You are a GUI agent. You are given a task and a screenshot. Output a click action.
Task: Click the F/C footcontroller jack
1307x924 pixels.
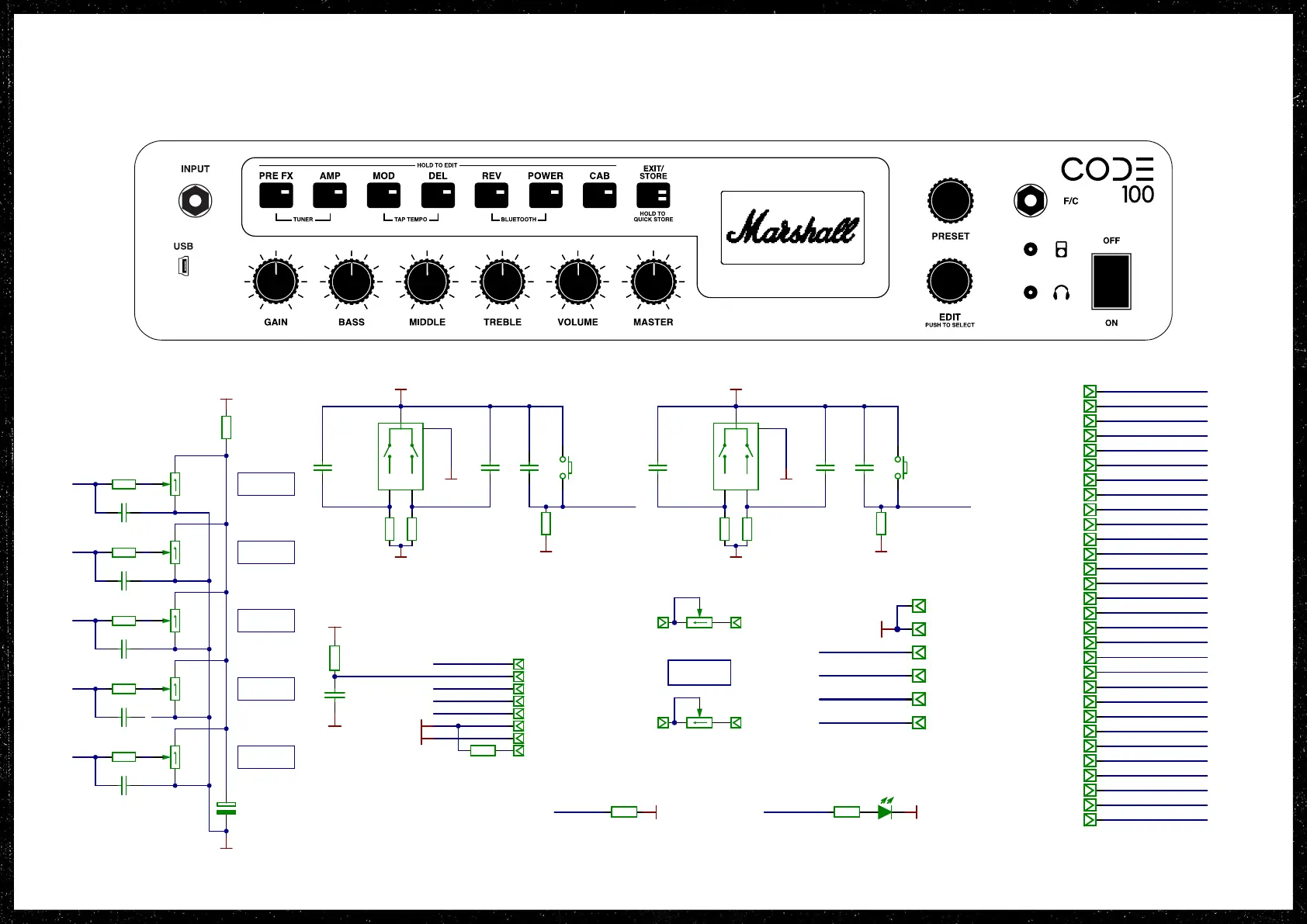(x=1031, y=201)
